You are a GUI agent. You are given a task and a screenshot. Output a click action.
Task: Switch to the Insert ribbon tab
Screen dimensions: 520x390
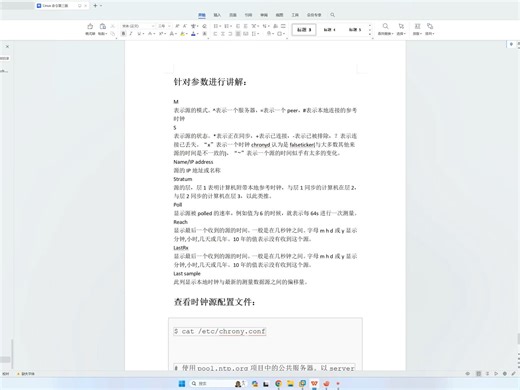217,15
